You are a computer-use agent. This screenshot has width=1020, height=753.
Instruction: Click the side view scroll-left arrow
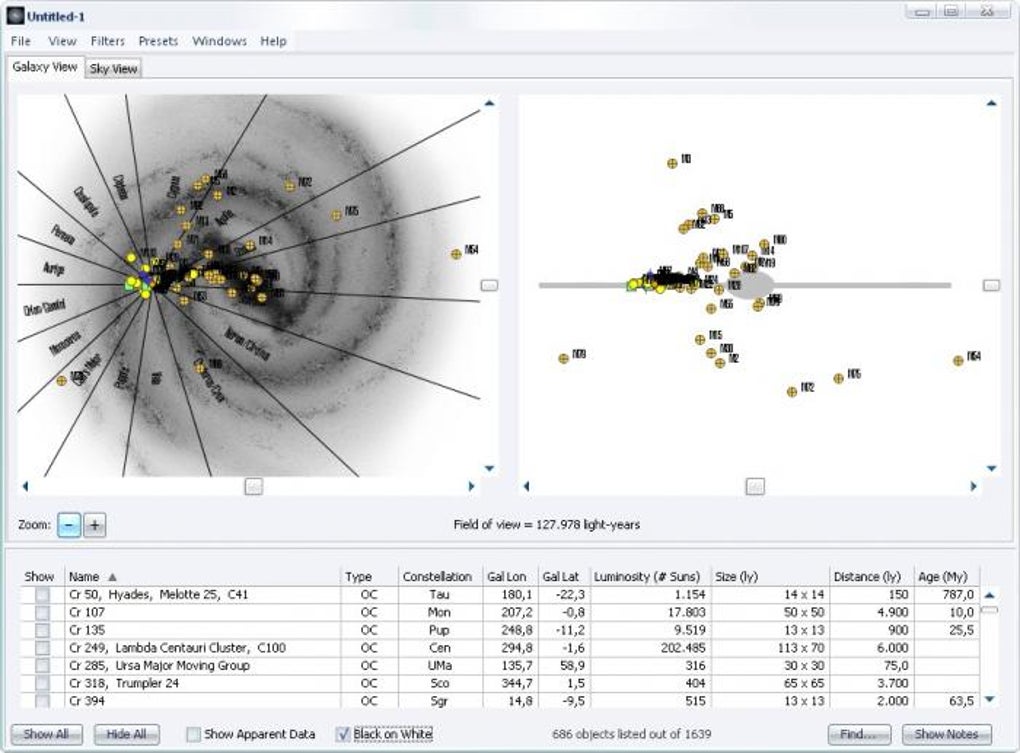pyautogui.click(x=526, y=486)
